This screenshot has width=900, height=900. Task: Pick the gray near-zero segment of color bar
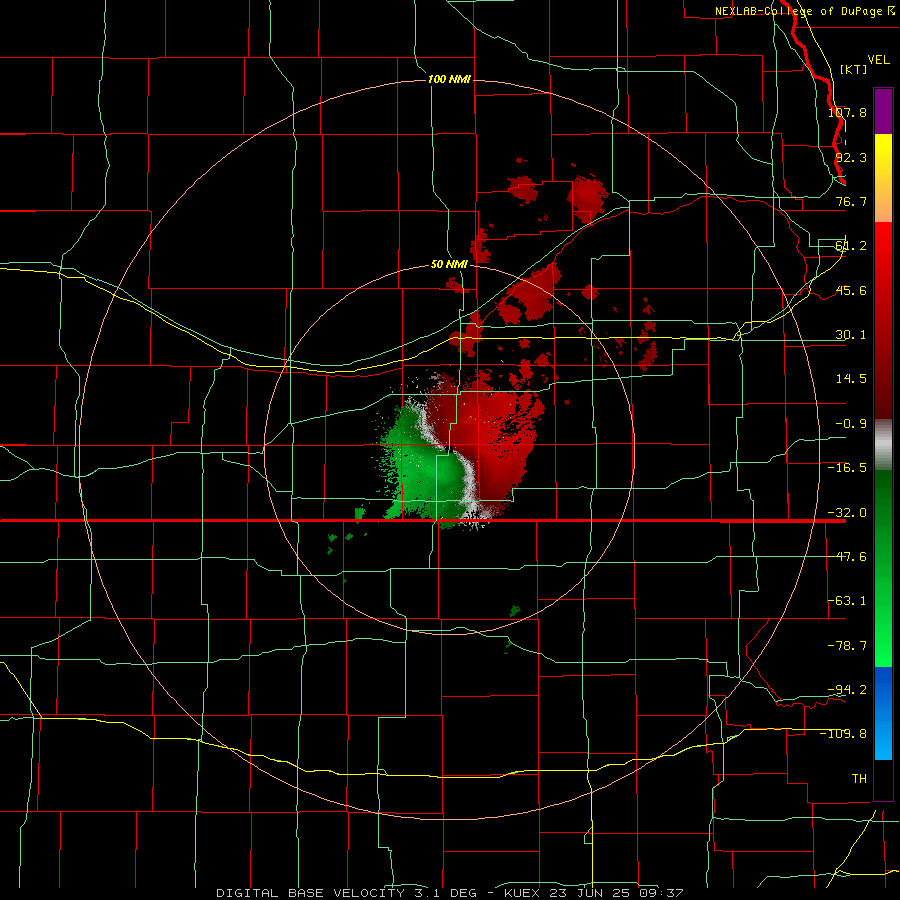coord(883,445)
